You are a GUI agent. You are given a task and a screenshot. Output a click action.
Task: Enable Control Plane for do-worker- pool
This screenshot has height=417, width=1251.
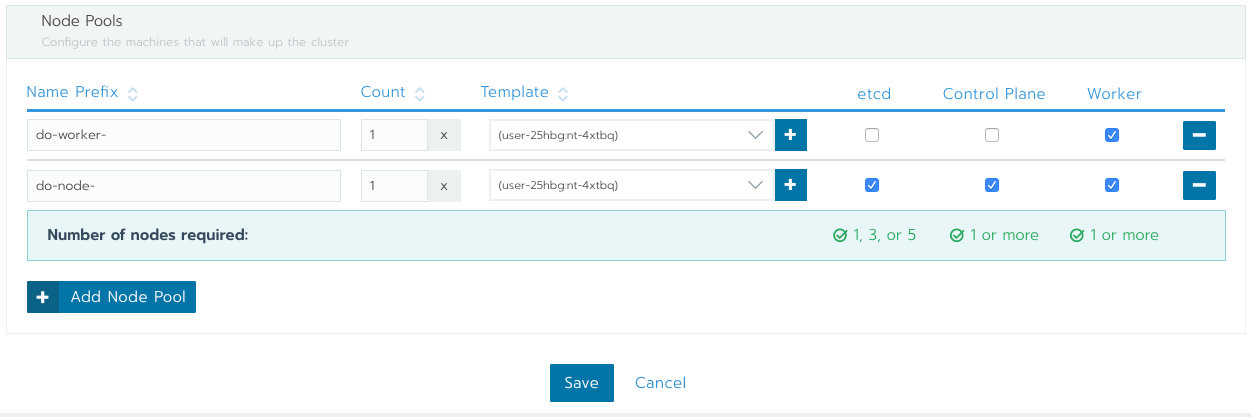tap(992, 135)
